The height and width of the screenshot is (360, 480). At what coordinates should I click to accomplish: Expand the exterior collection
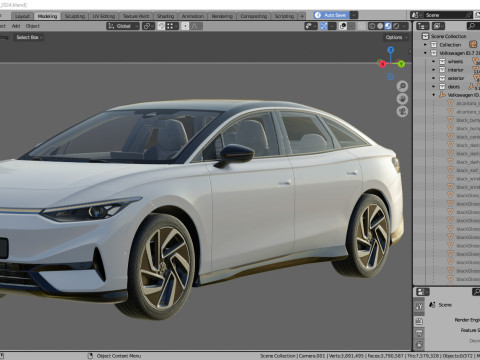[434, 78]
